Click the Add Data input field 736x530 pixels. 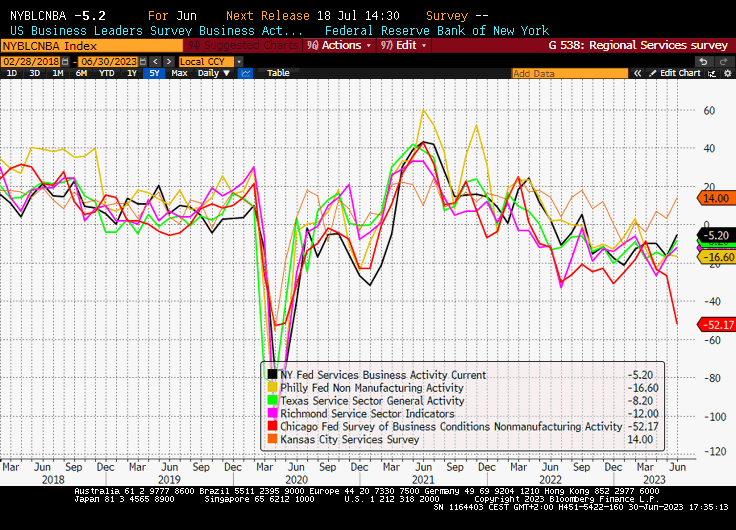coord(569,73)
